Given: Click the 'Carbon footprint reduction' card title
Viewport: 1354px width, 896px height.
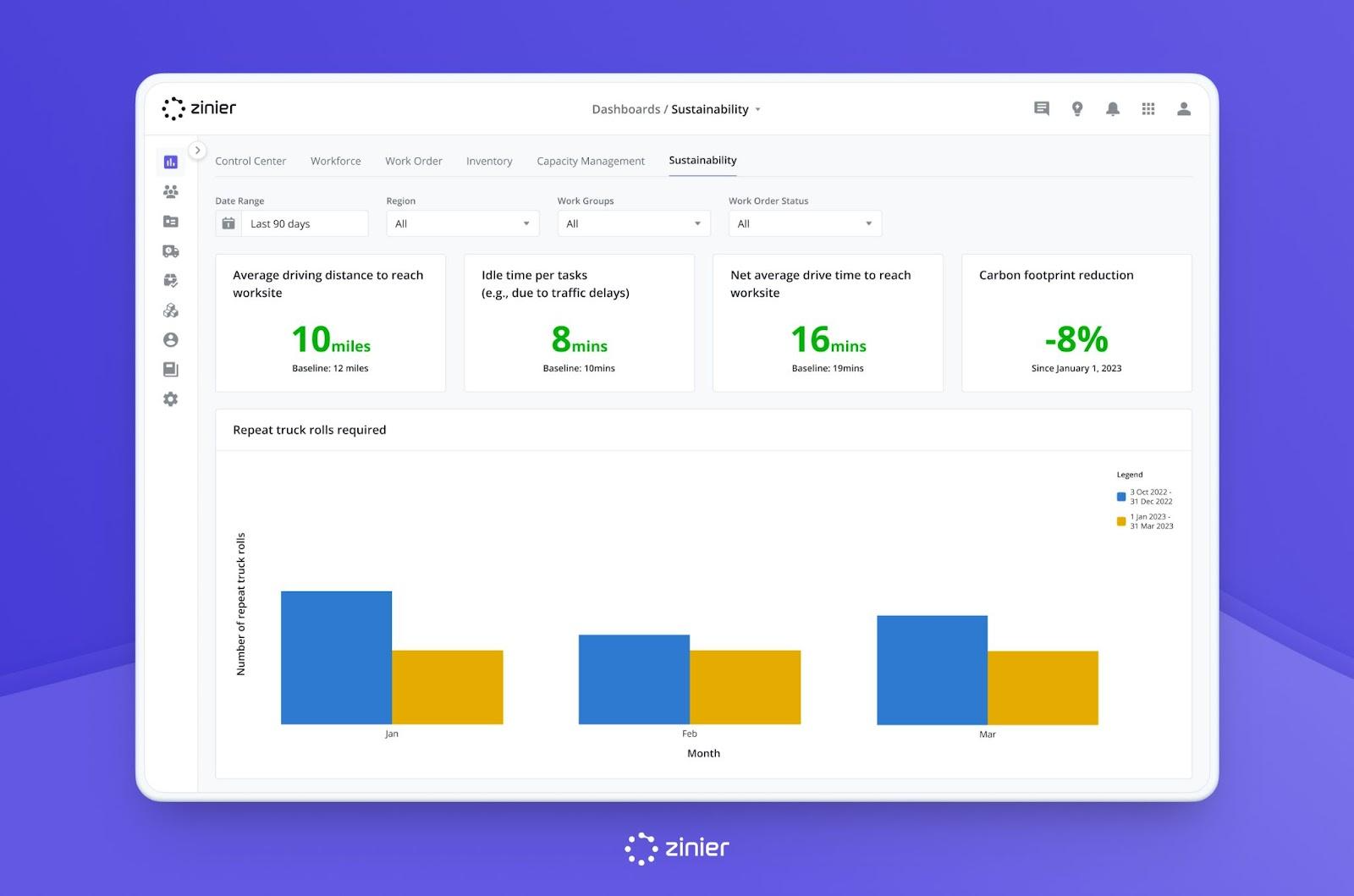Looking at the screenshot, I should pyautogui.click(x=1056, y=275).
